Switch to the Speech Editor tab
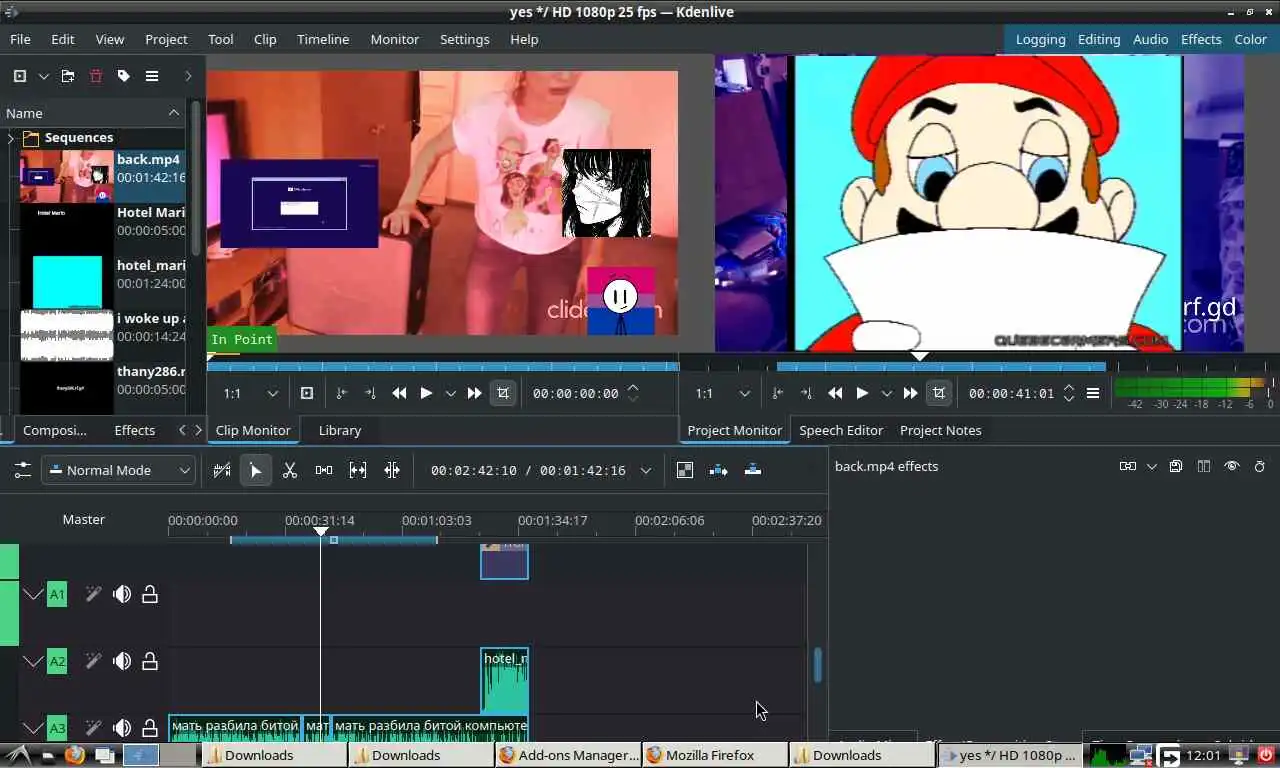The image size is (1280, 768). [x=841, y=430]
